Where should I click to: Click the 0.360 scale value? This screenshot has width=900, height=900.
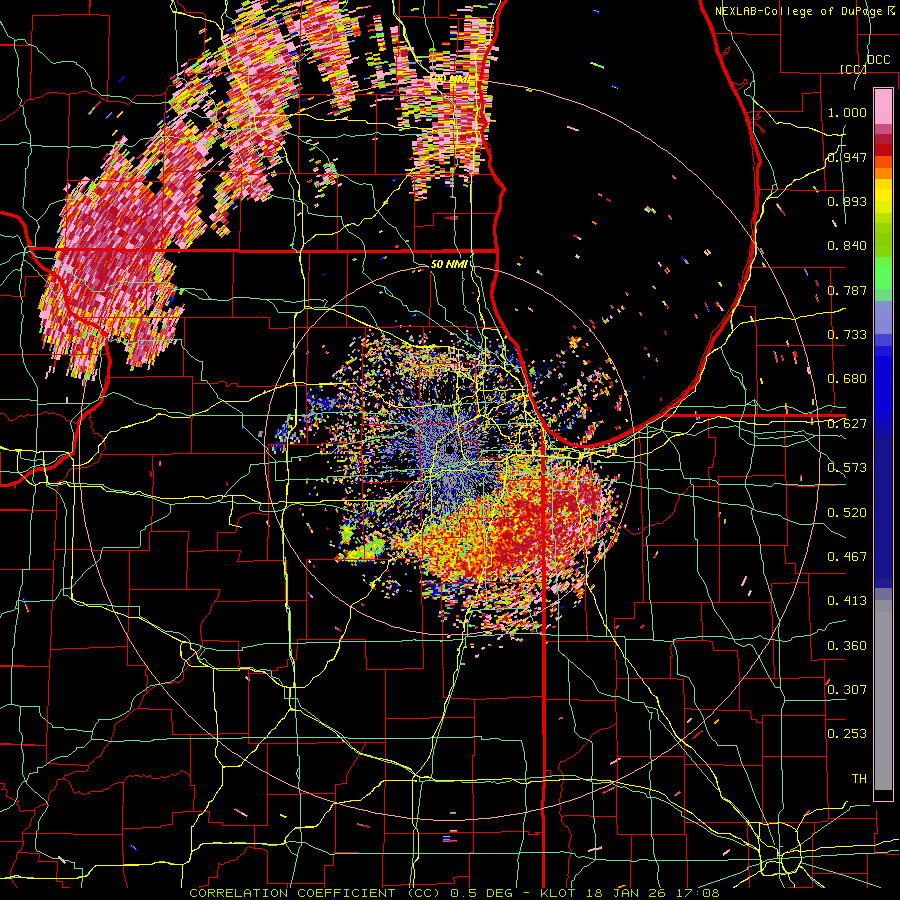point(847,646)
